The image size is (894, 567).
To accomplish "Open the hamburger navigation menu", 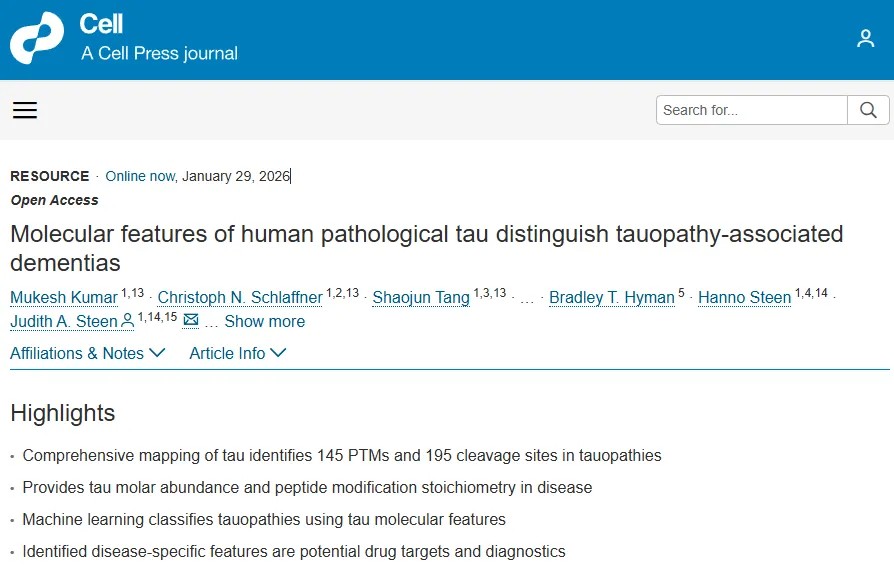I will [x=25, y=110].
